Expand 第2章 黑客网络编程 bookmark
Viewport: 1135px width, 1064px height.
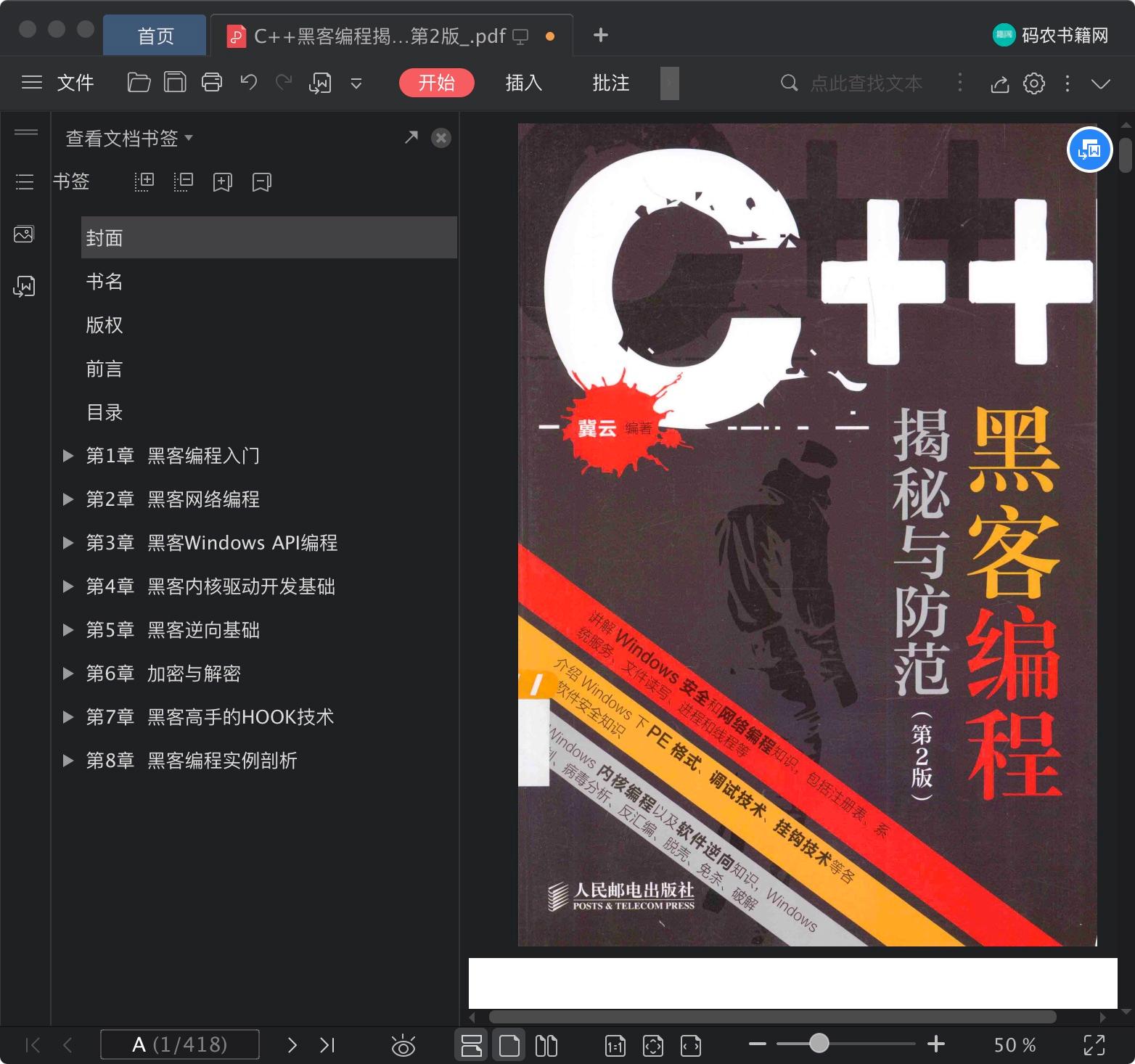point(68,499)
